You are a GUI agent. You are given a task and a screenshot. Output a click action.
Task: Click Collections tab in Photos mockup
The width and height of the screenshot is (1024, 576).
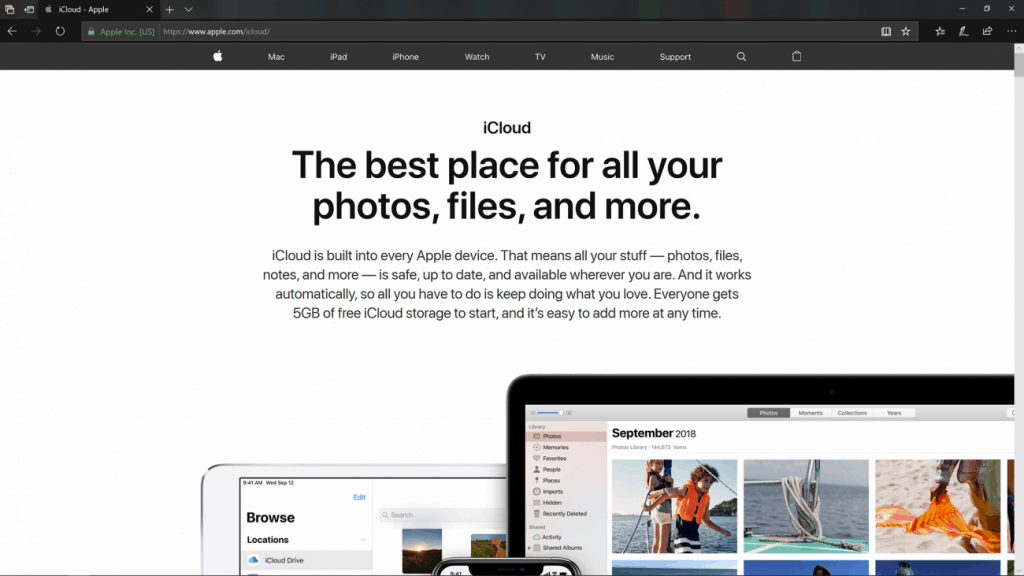852,413
